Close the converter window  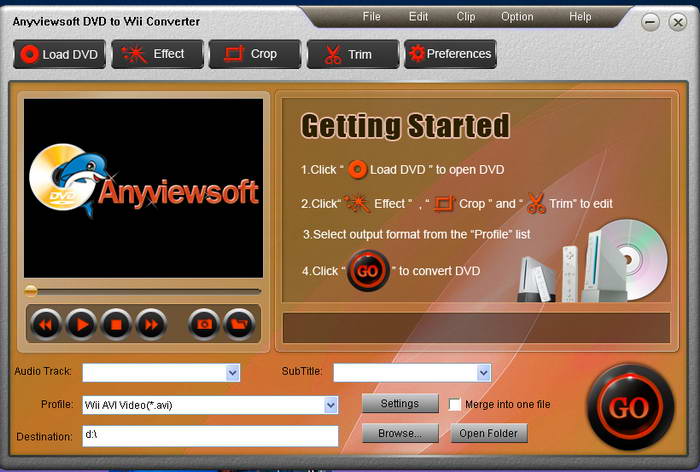click(x=678, y=22)
